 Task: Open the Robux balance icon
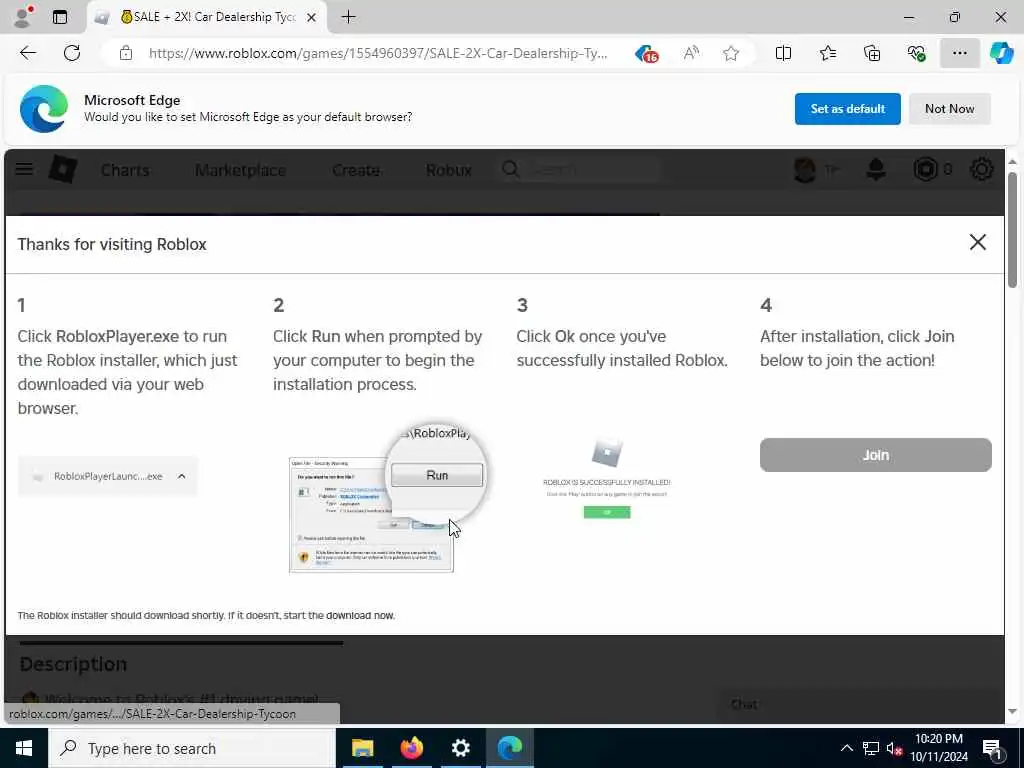coord(925,170)
